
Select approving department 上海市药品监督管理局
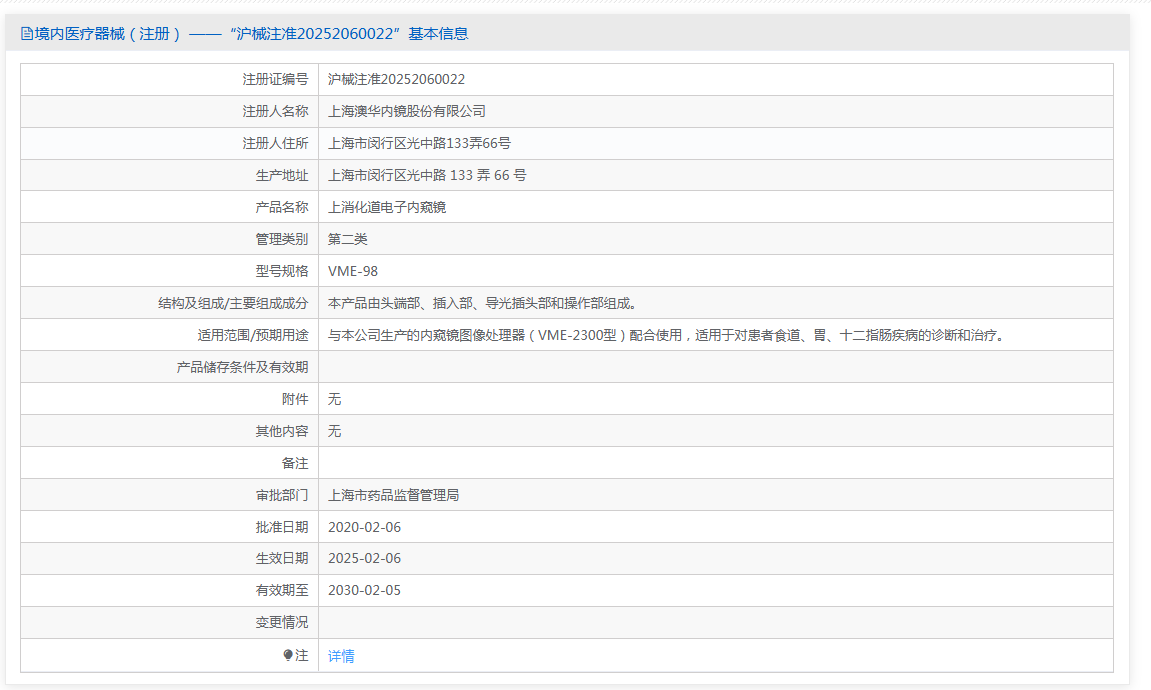point(393,495)
